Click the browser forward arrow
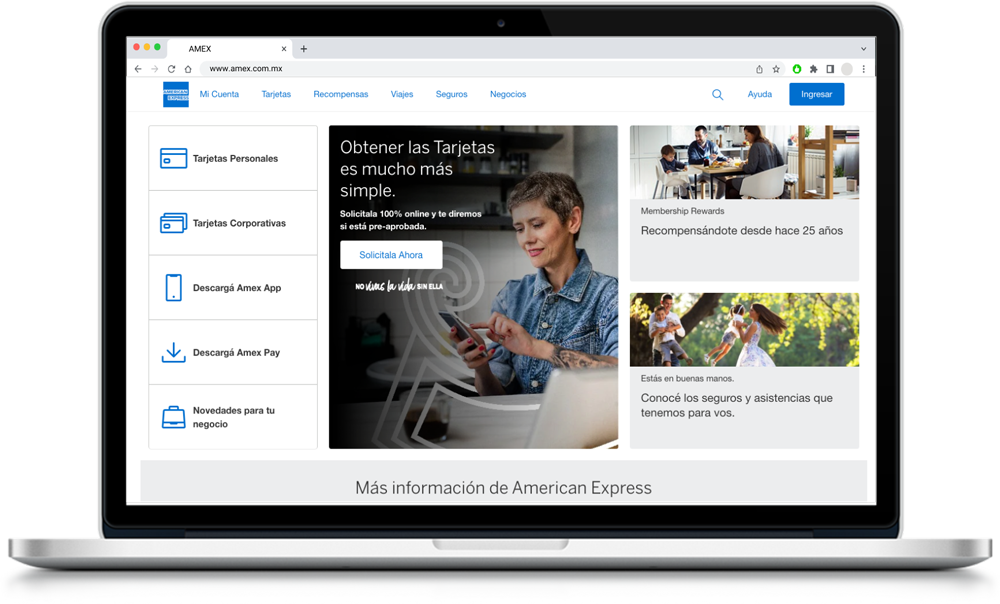This screenshot has height=604, width=1000. [154, 69]
